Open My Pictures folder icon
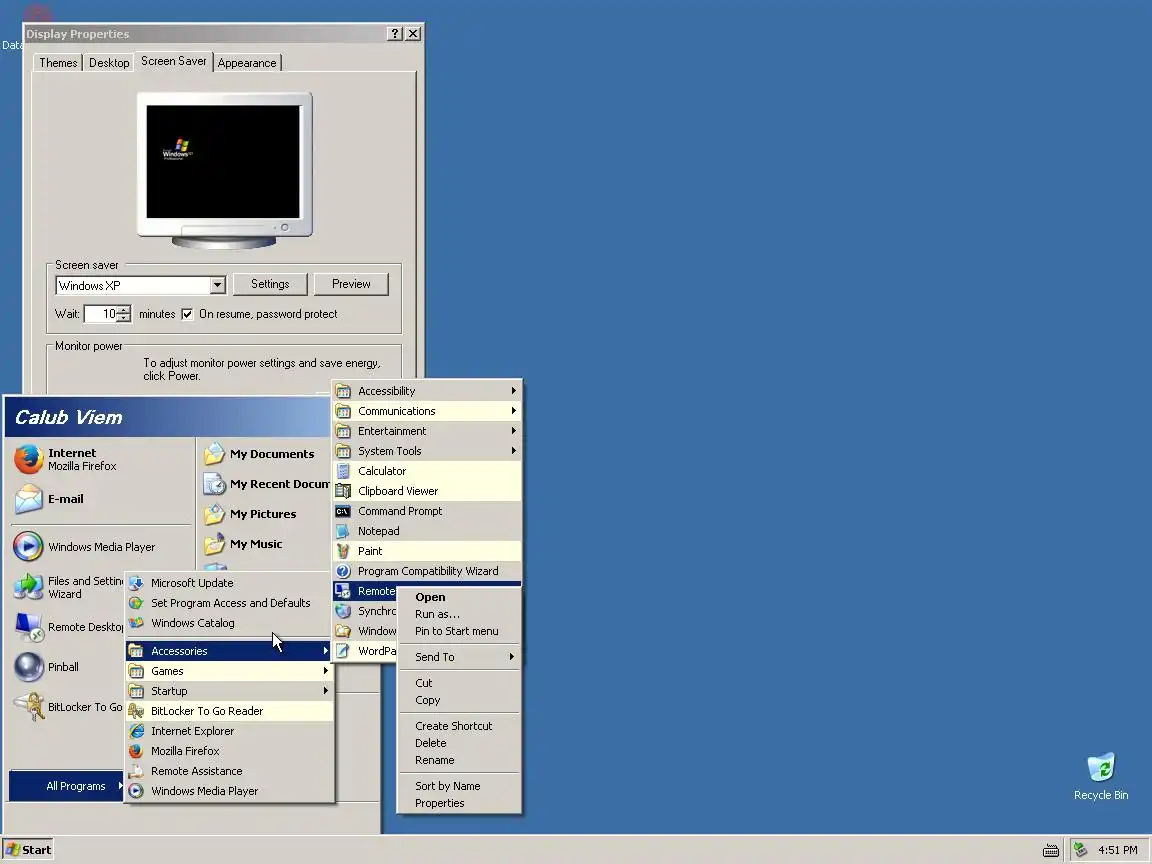Screen dimensions: 1152x864 coord(215,514)
